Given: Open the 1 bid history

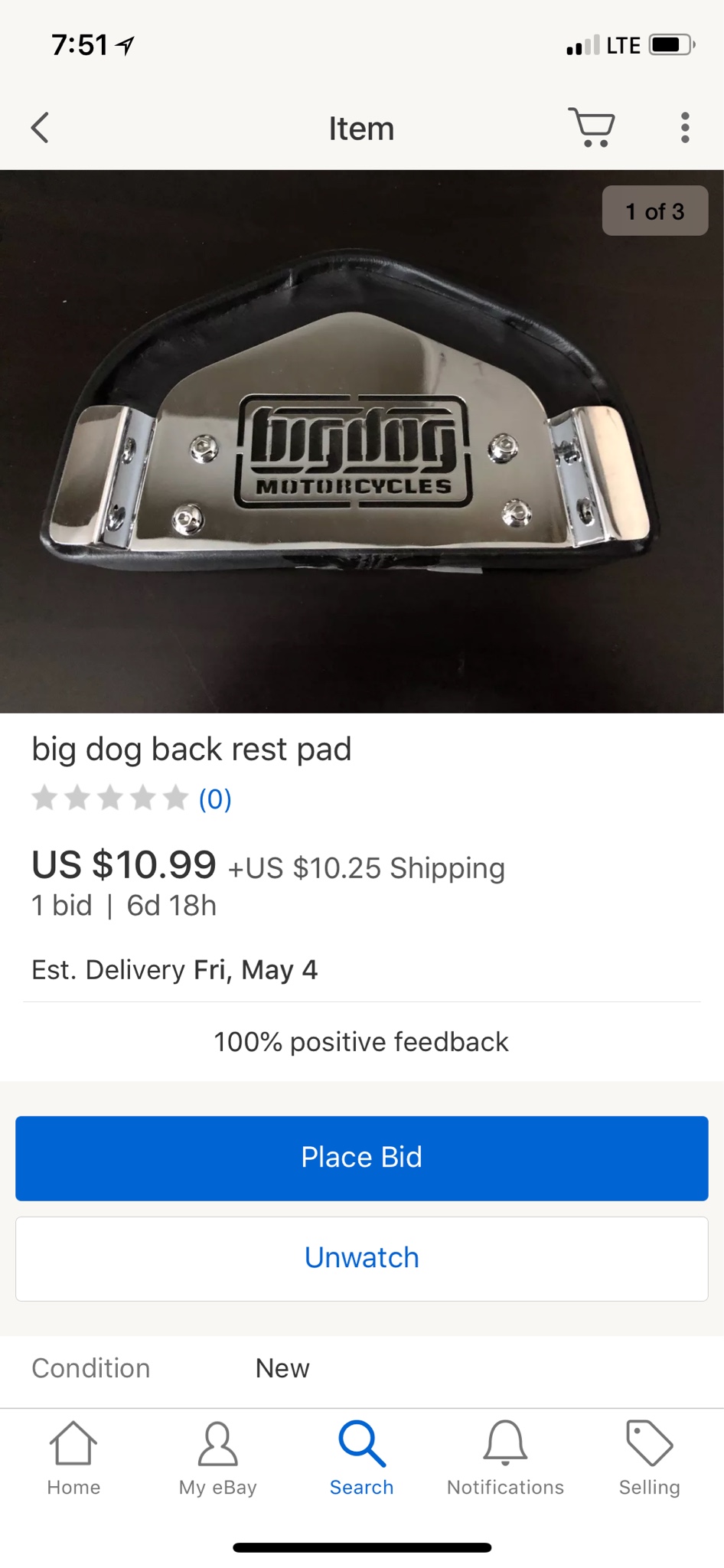Looking at the screenshot, I should tap(61, 905).
